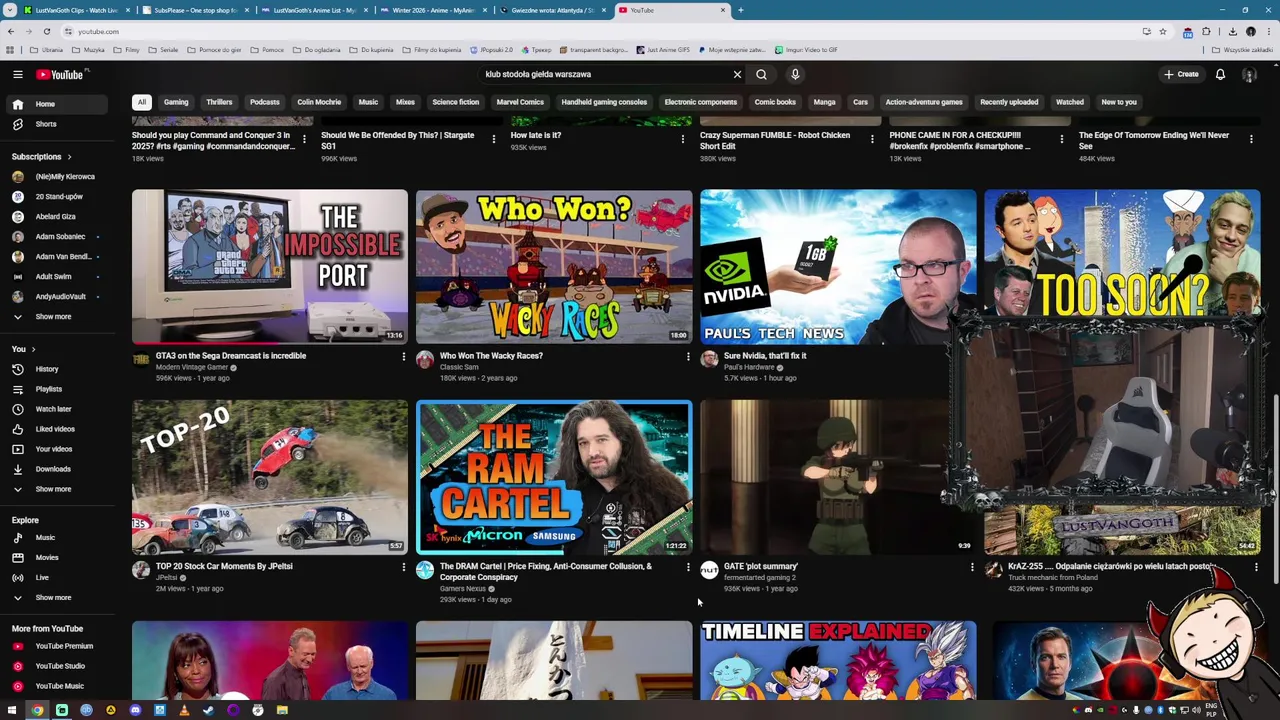Play the TOP-20 stock car thumbnail
Viewport: 1280px width, 720px height.
270,477
